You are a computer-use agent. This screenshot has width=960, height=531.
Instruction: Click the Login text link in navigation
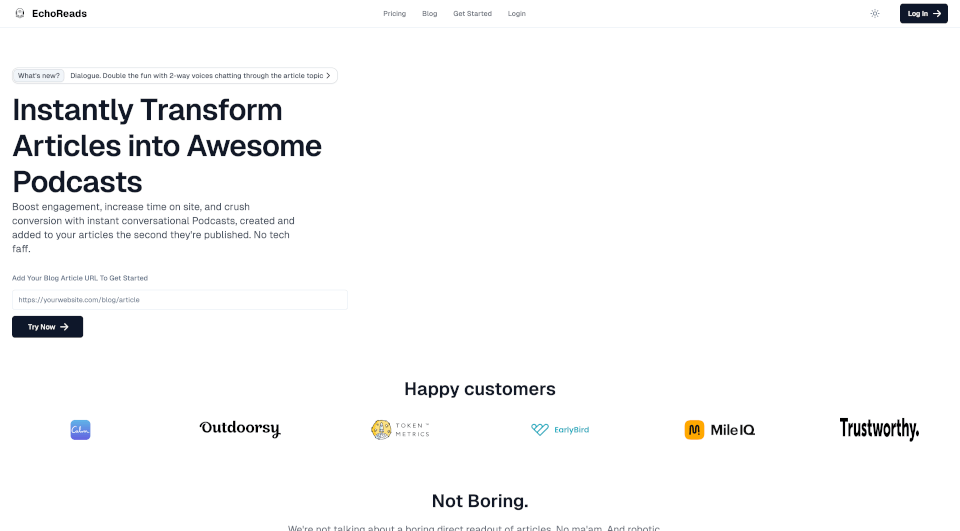click(516, 14)
